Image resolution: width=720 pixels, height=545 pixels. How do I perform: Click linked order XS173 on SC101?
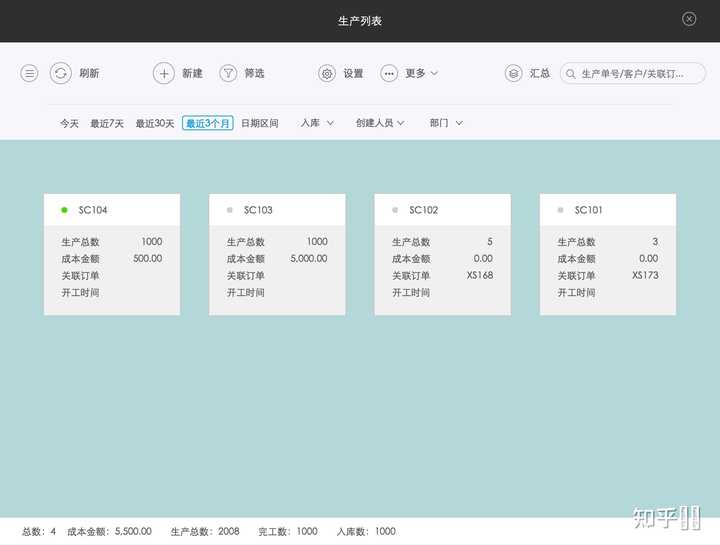[x=645, y=275]
